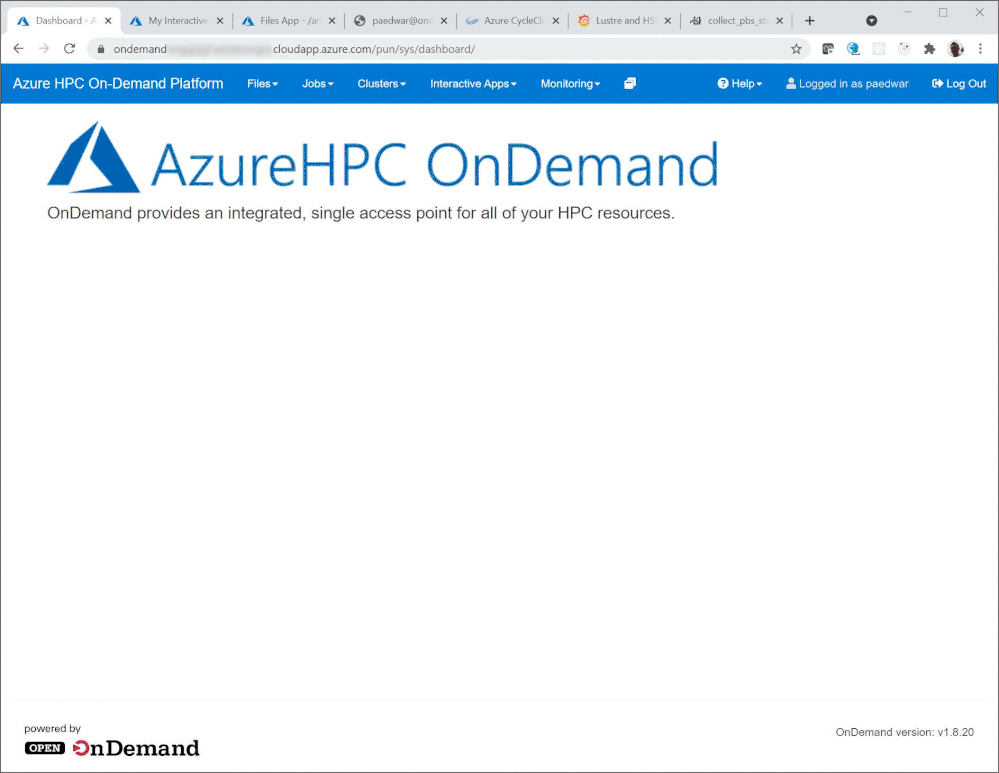Image resolution: width=999 pixels, height=773 pixels.
Task: Close the collect_pbs_stats tab
Action: (x=779, y=21)
